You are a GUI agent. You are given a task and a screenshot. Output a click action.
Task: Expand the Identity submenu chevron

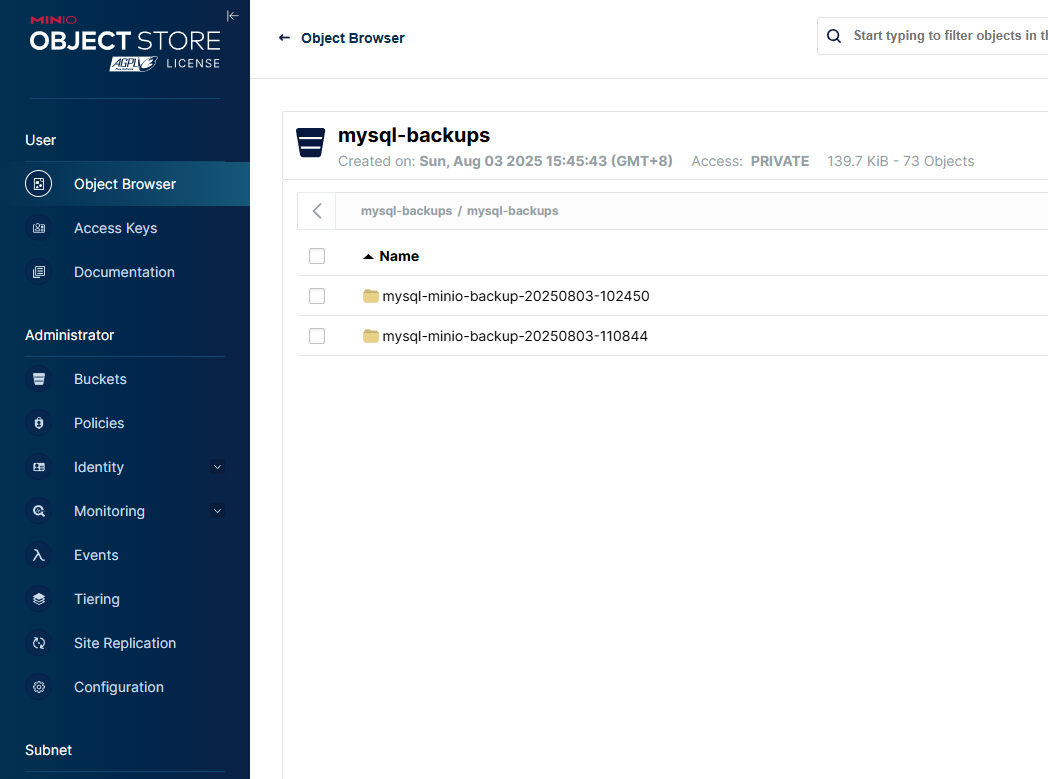point(217,467)
